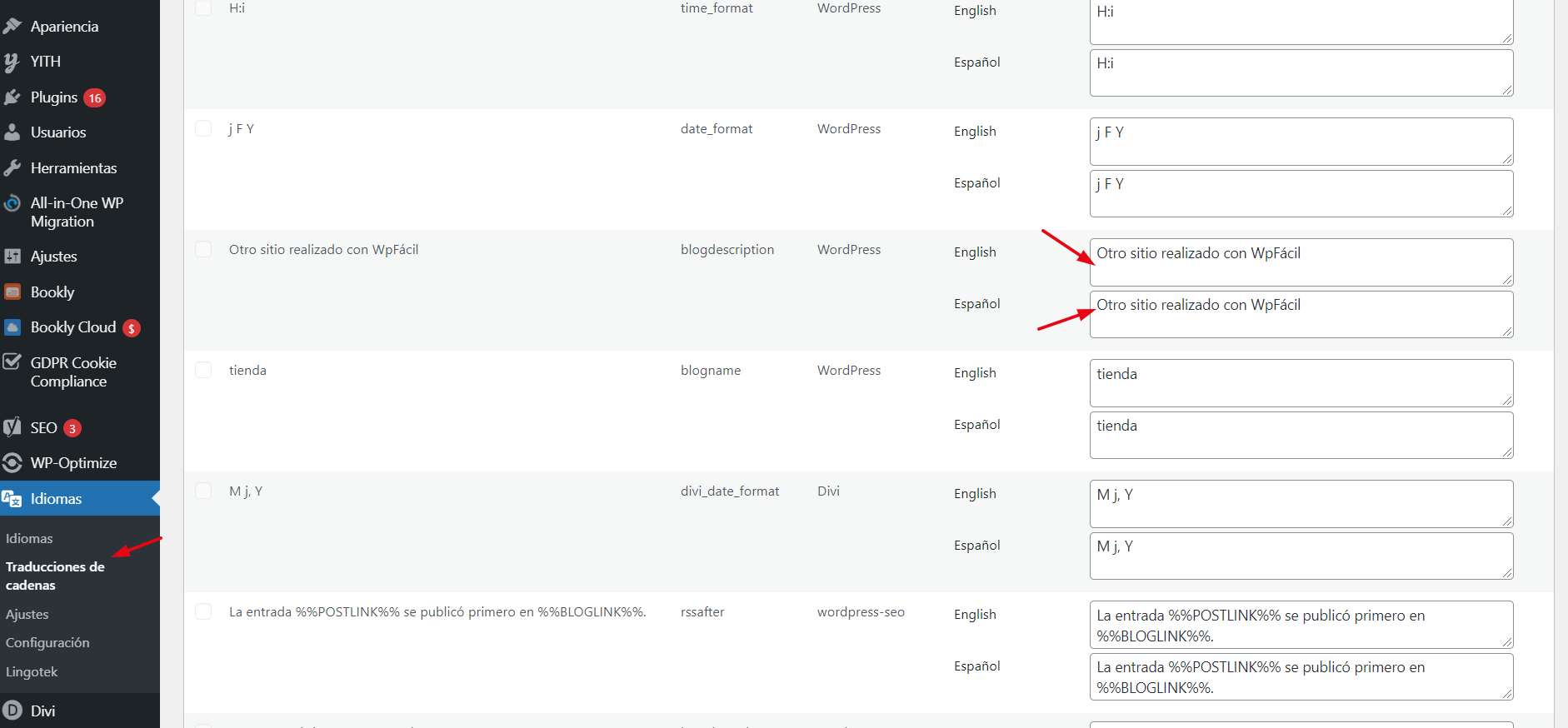Edit English translation field for H:i
This screenshot has height=728, width=1568.
[1301, 21]
